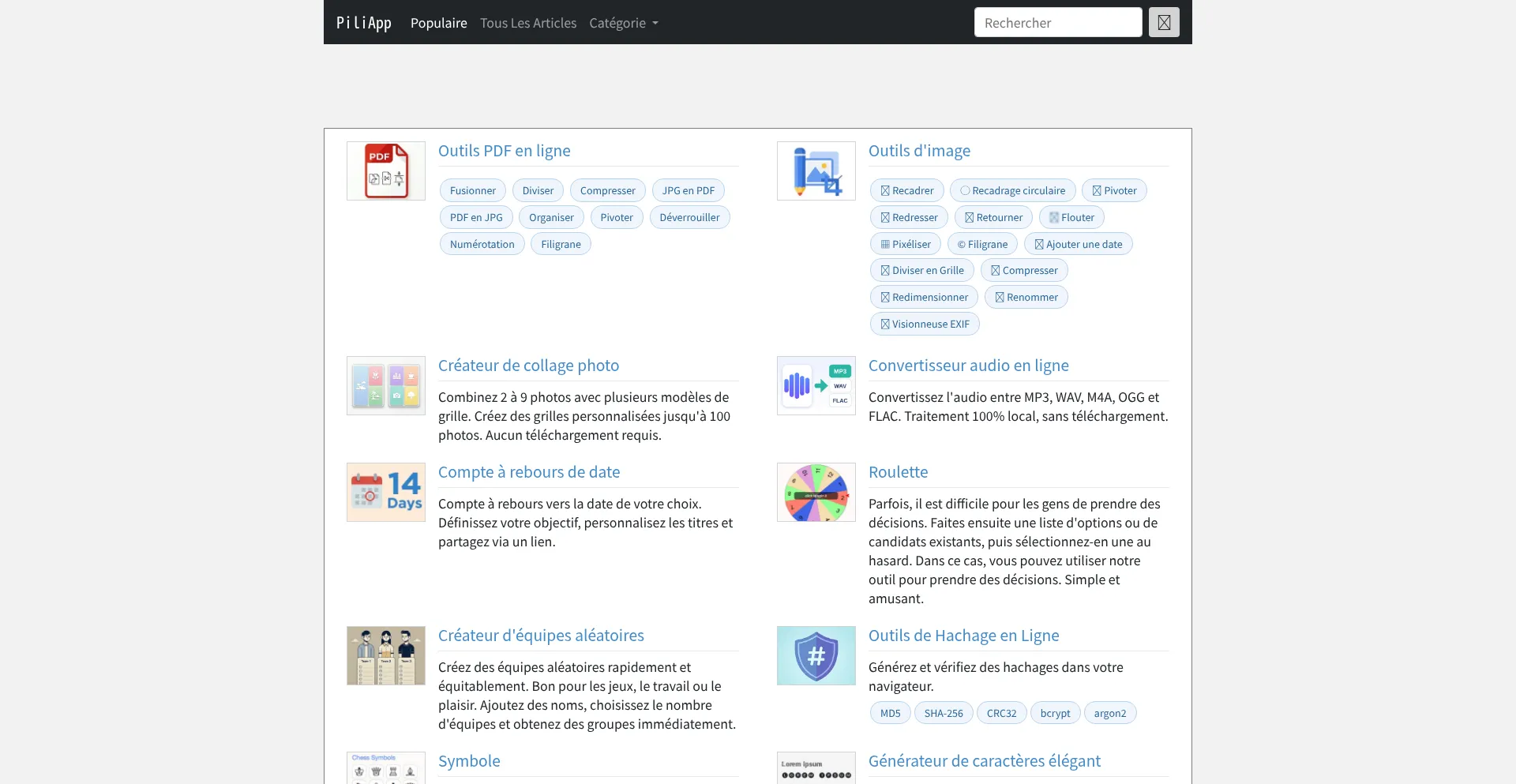
Task: Select the Pixéliser image tool
Action: click(906, 244)
